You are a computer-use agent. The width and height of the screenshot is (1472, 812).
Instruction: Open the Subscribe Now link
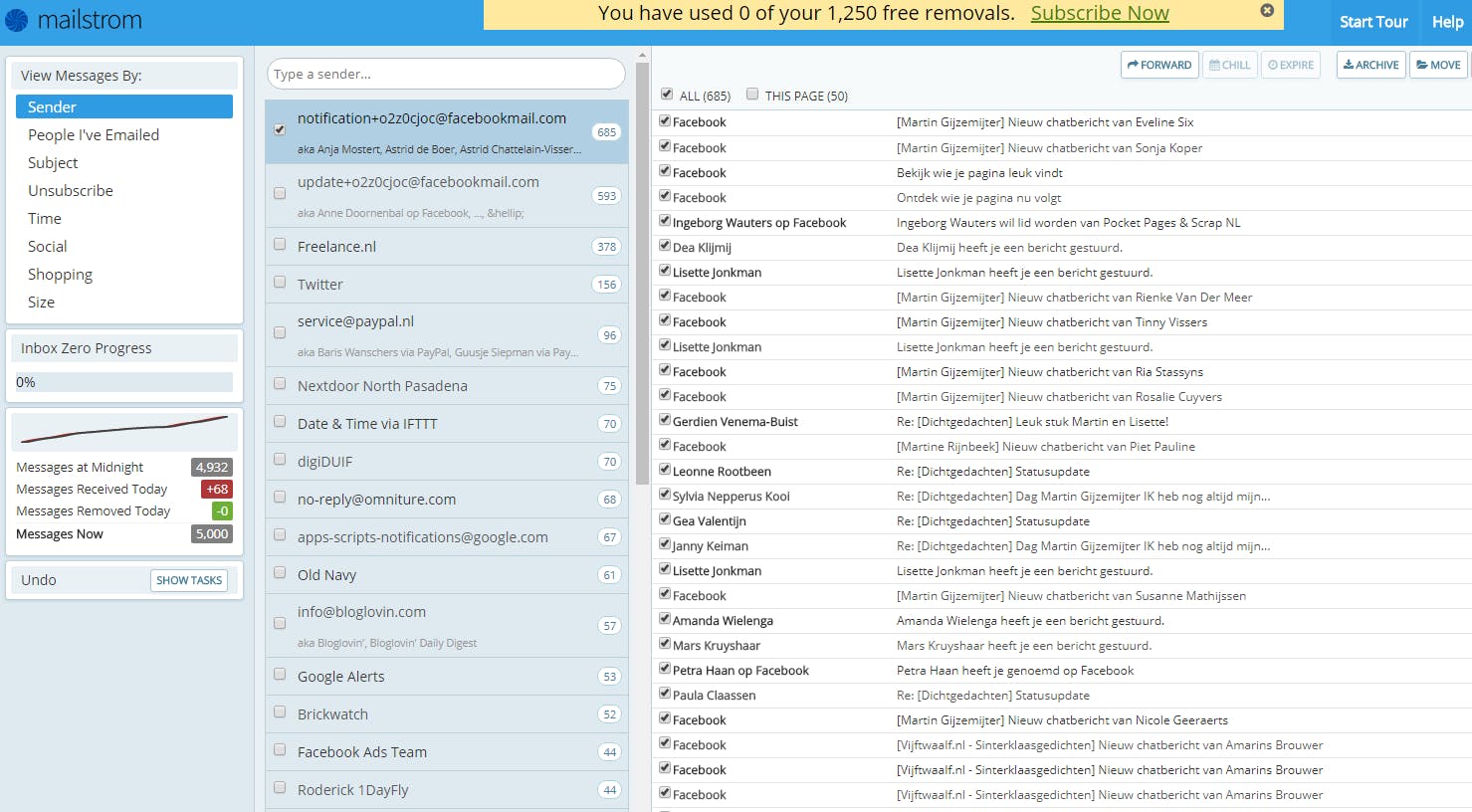tap(1100, 13)
